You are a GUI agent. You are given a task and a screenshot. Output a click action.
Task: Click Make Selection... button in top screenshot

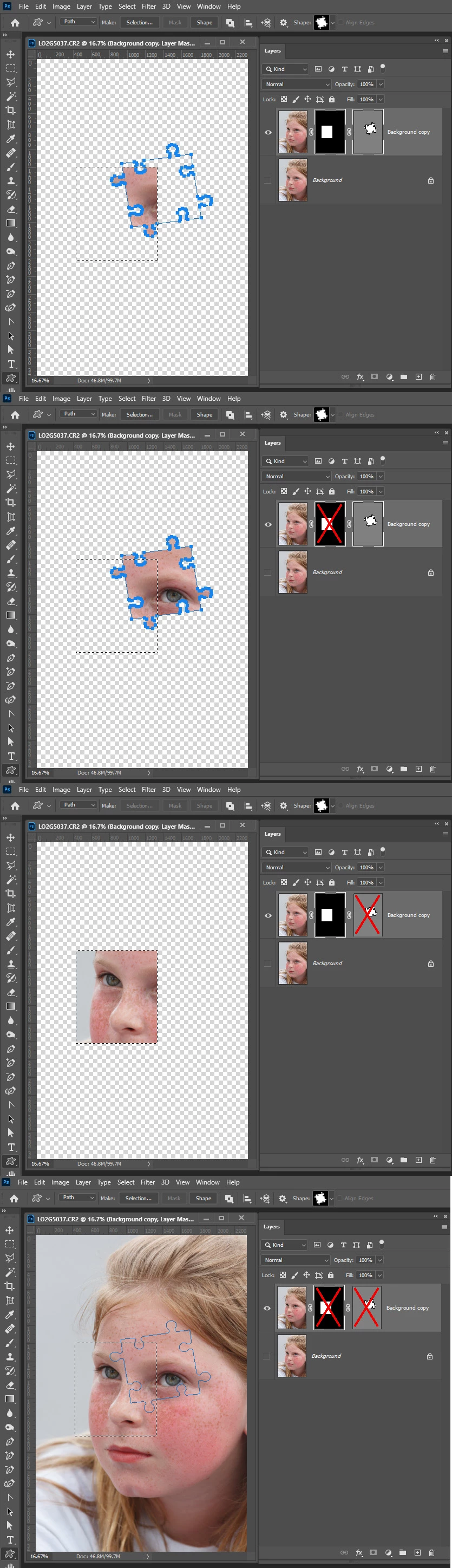(x=139, y=23)
